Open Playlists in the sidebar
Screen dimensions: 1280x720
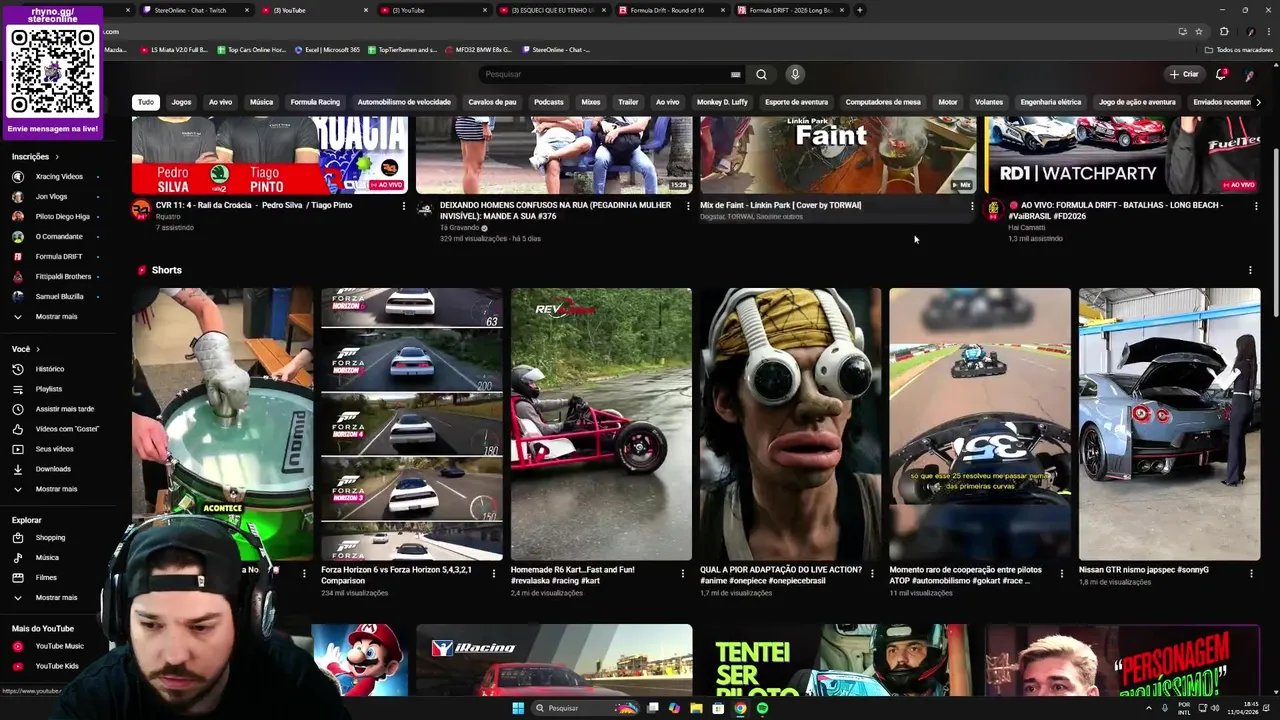click(x=50, y=389)
